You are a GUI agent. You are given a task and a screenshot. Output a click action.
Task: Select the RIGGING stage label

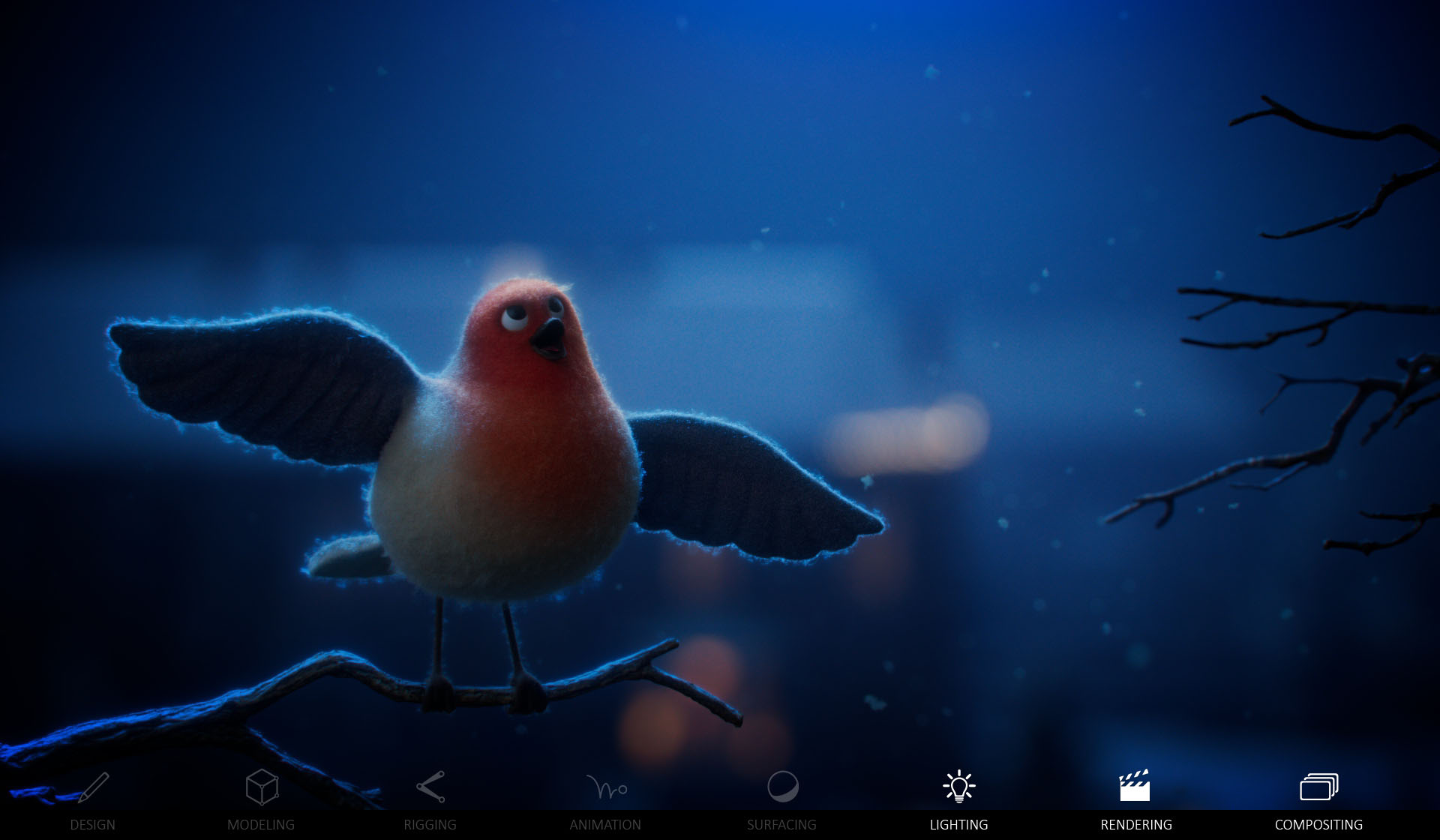[430, 825]
